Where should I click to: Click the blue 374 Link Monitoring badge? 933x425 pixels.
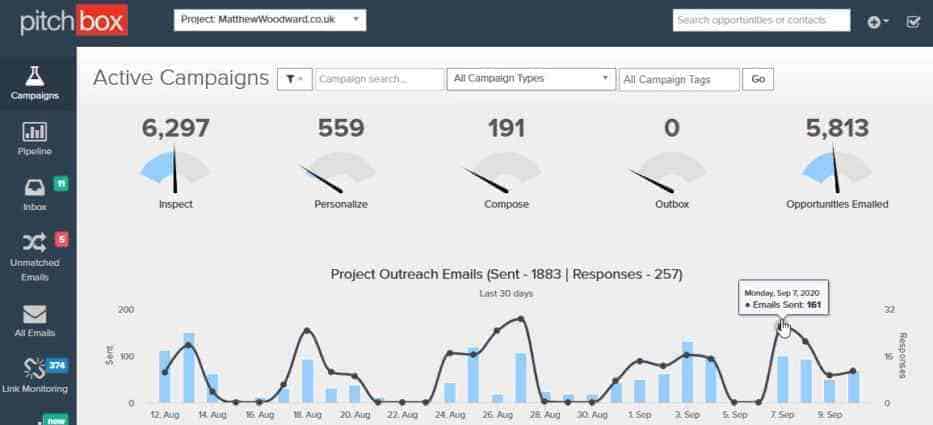tap(58, 365)
